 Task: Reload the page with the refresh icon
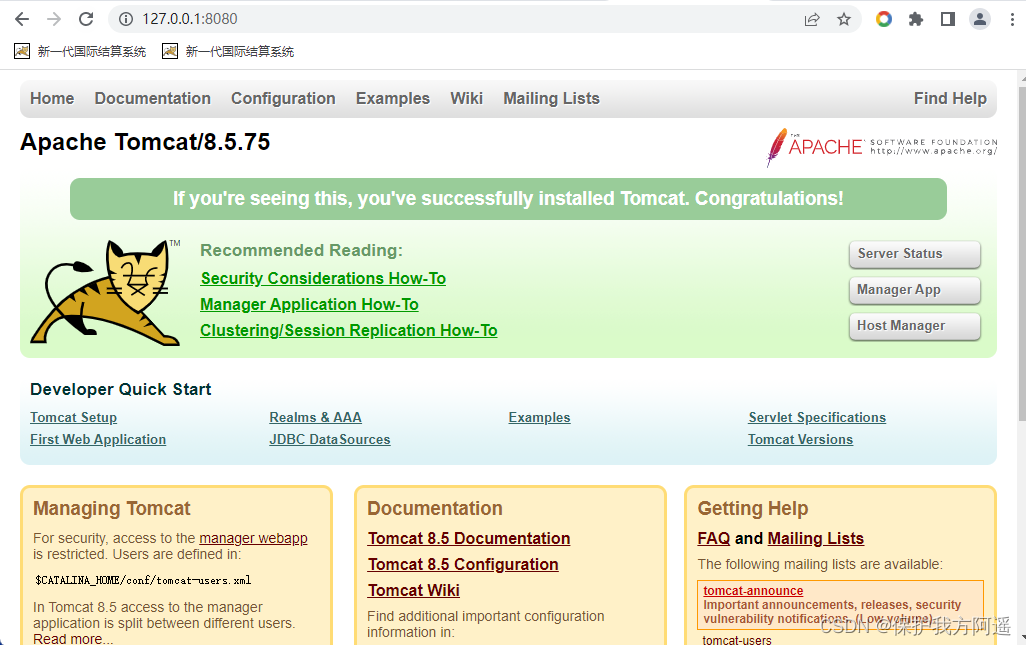[x=86, y=19]
